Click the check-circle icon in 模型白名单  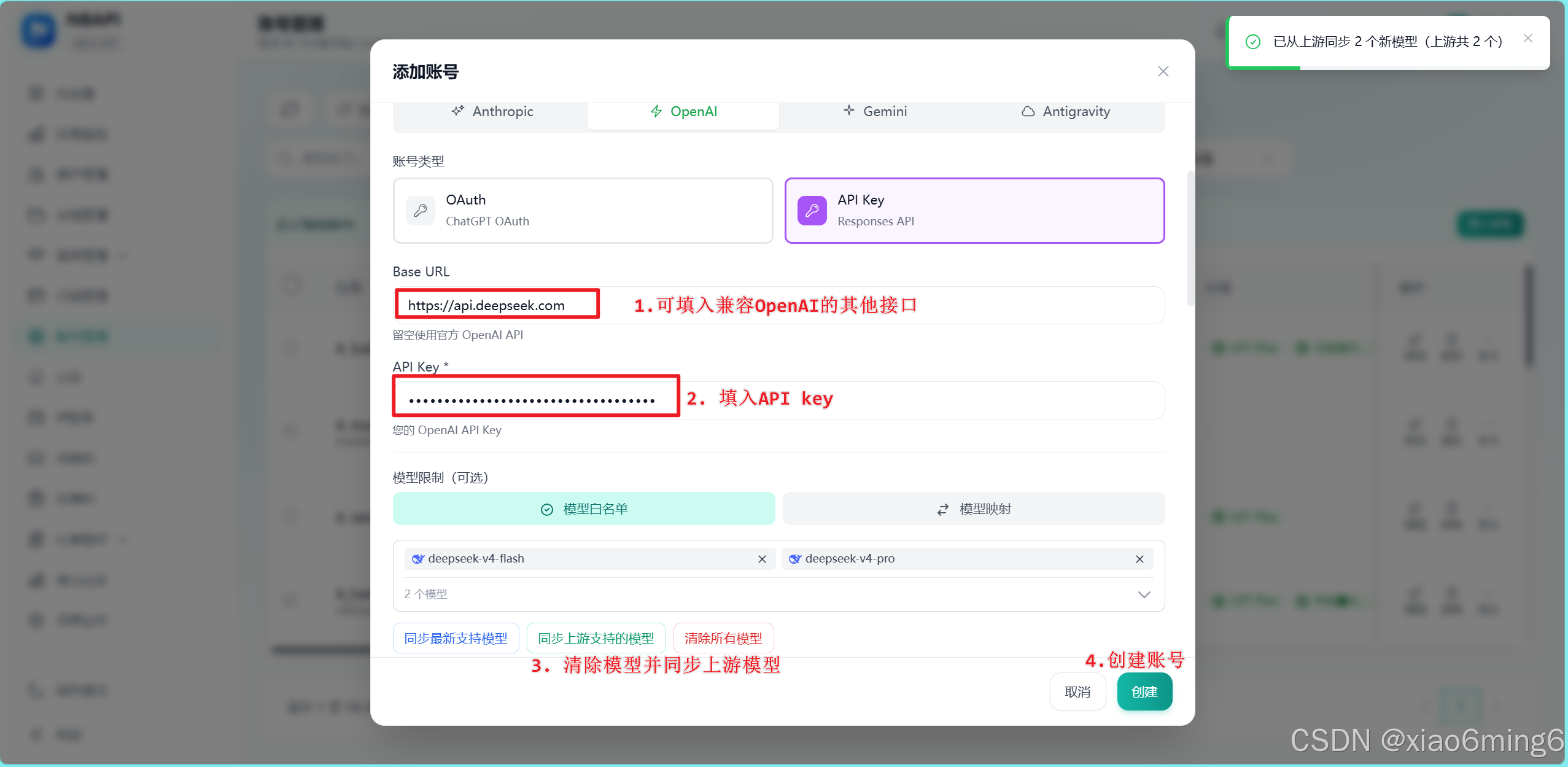pyautogui.click(x=546, y=510)
